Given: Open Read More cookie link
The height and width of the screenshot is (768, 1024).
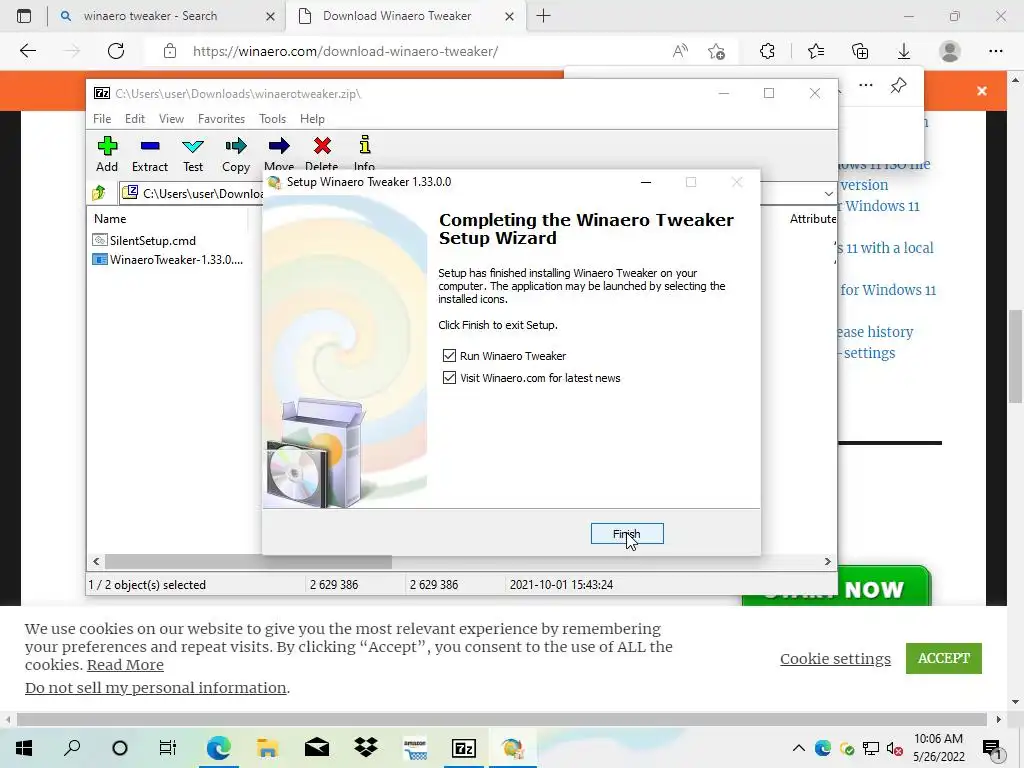Looking at the screenshot, I should pyautogui.click(x=125, y=665).
